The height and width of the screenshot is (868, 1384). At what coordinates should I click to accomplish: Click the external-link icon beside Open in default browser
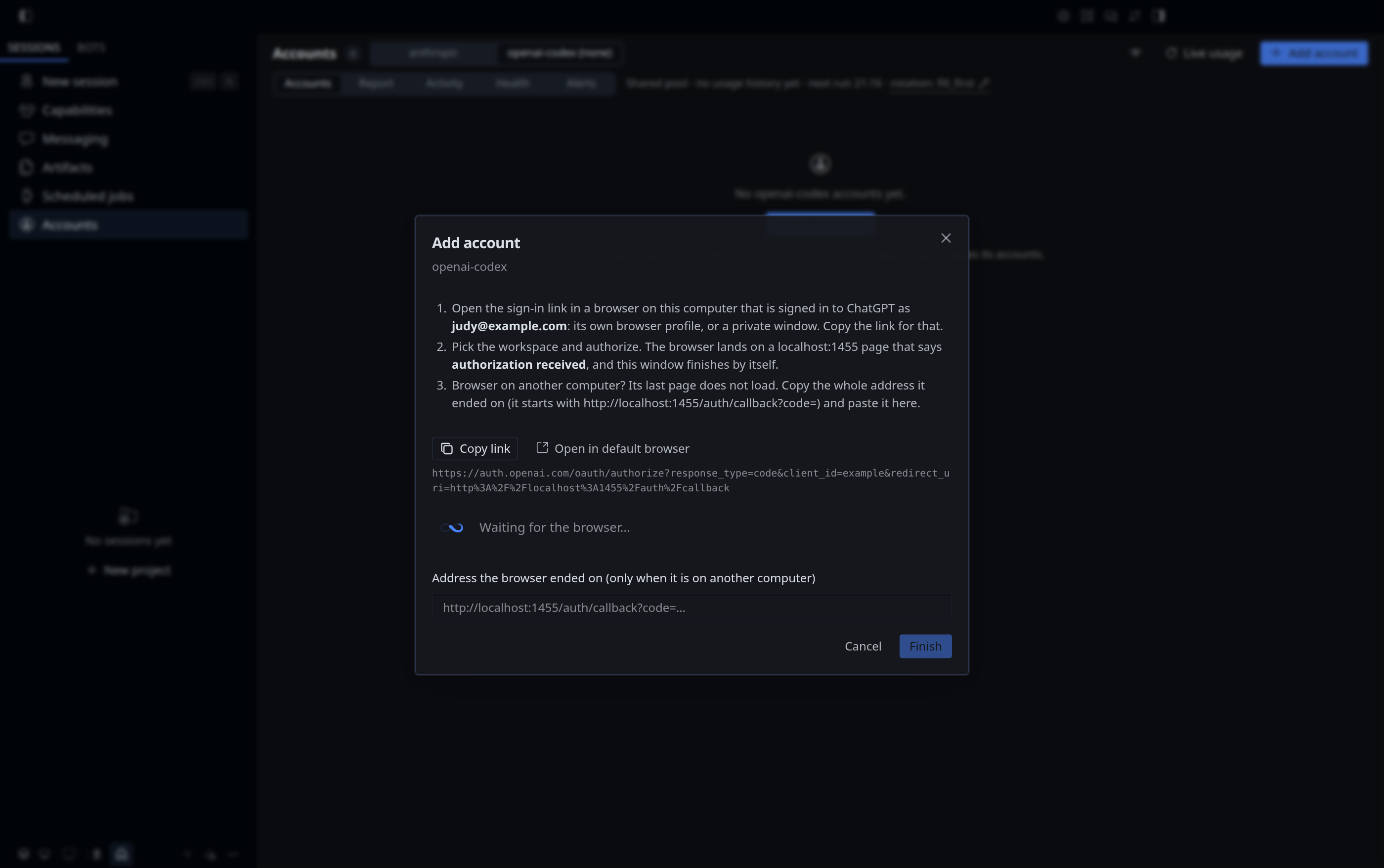point(542,448)
